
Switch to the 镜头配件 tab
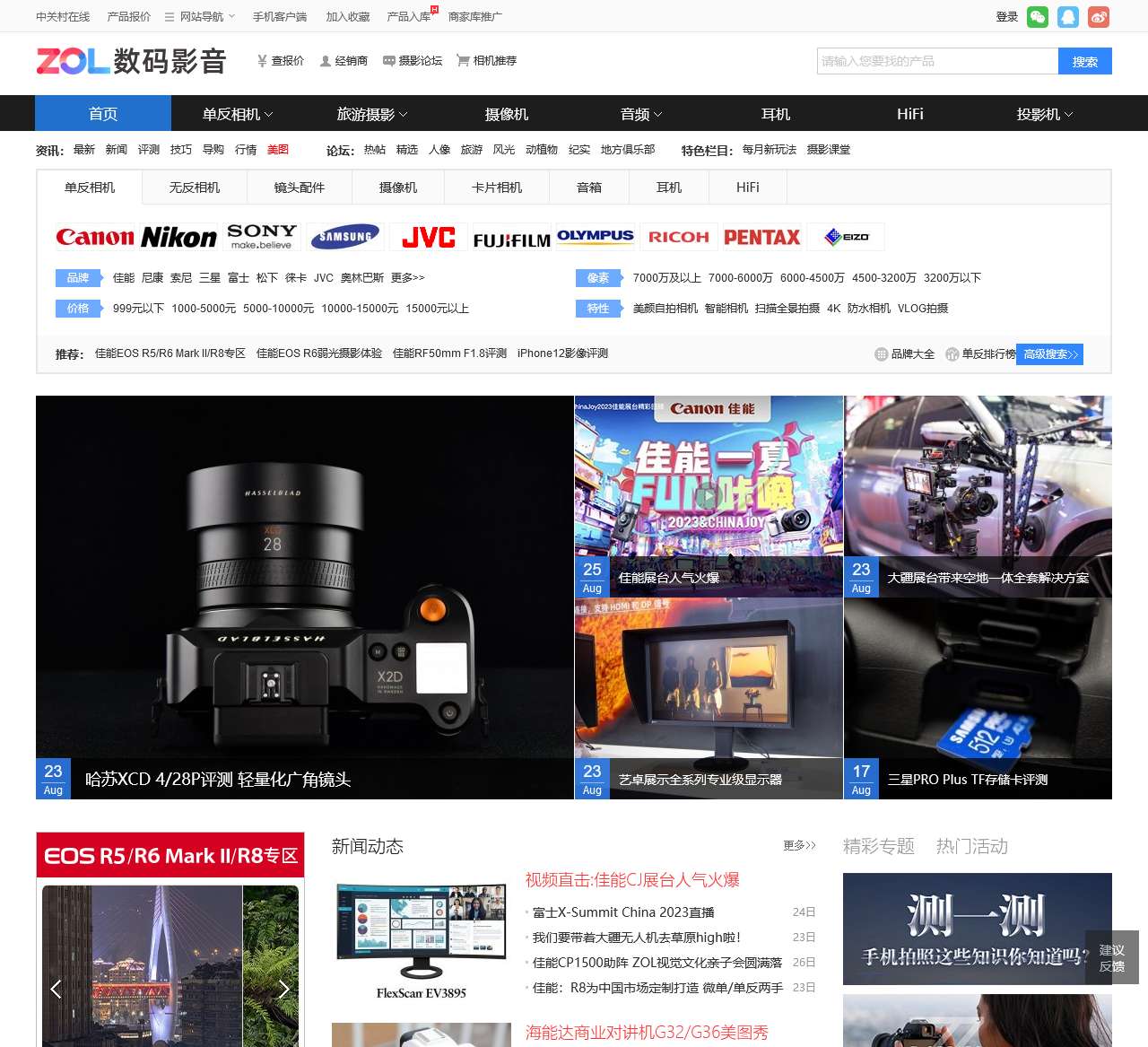[x=300, y=188]
